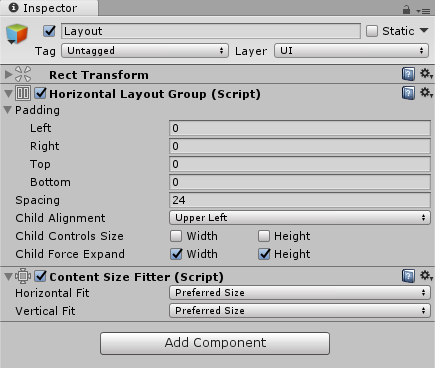Click the Inspector info icon
The image size is (435, 368).
click(13, 7)
